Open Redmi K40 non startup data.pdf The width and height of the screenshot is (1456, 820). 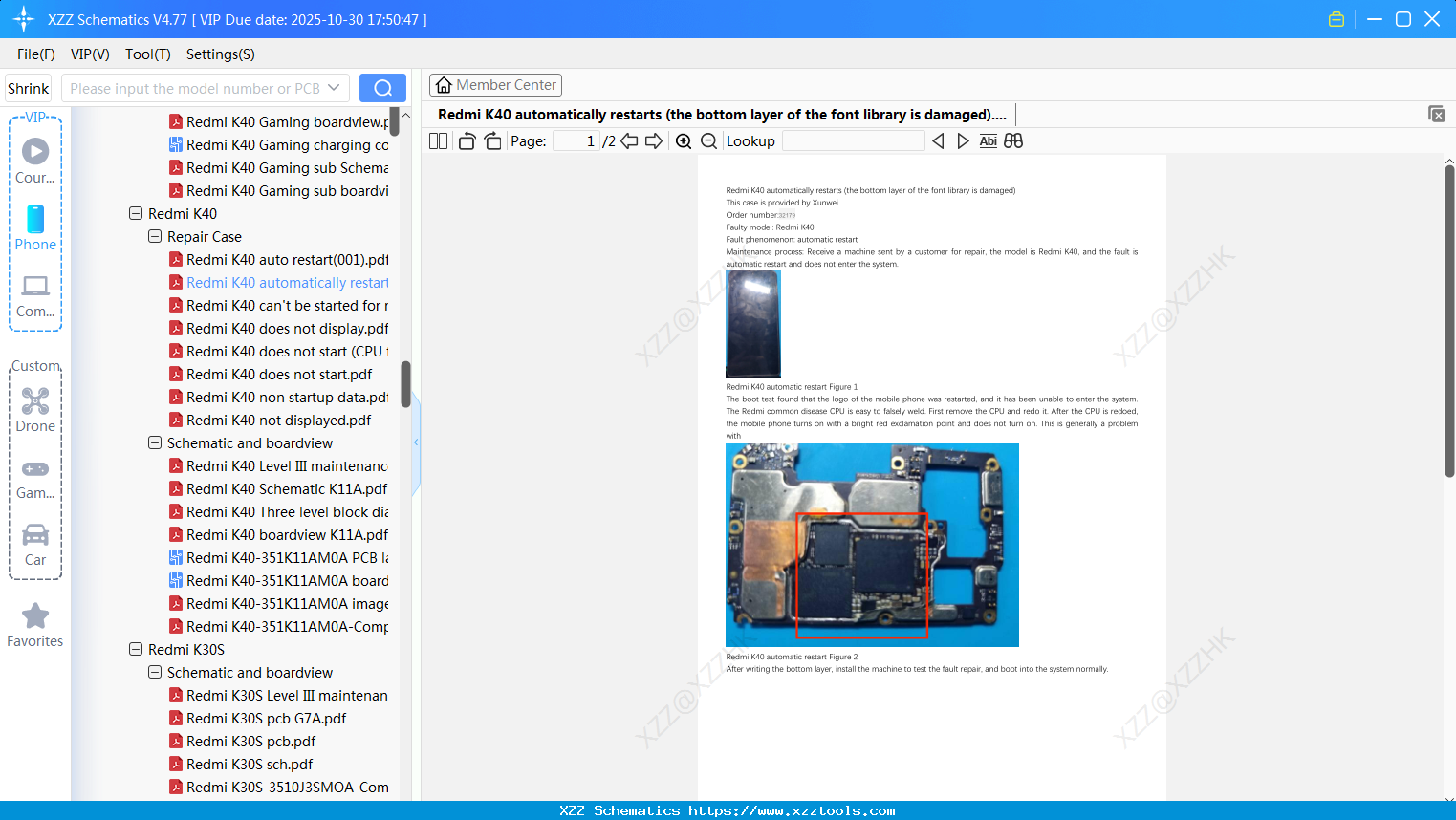tap(279, 397)
